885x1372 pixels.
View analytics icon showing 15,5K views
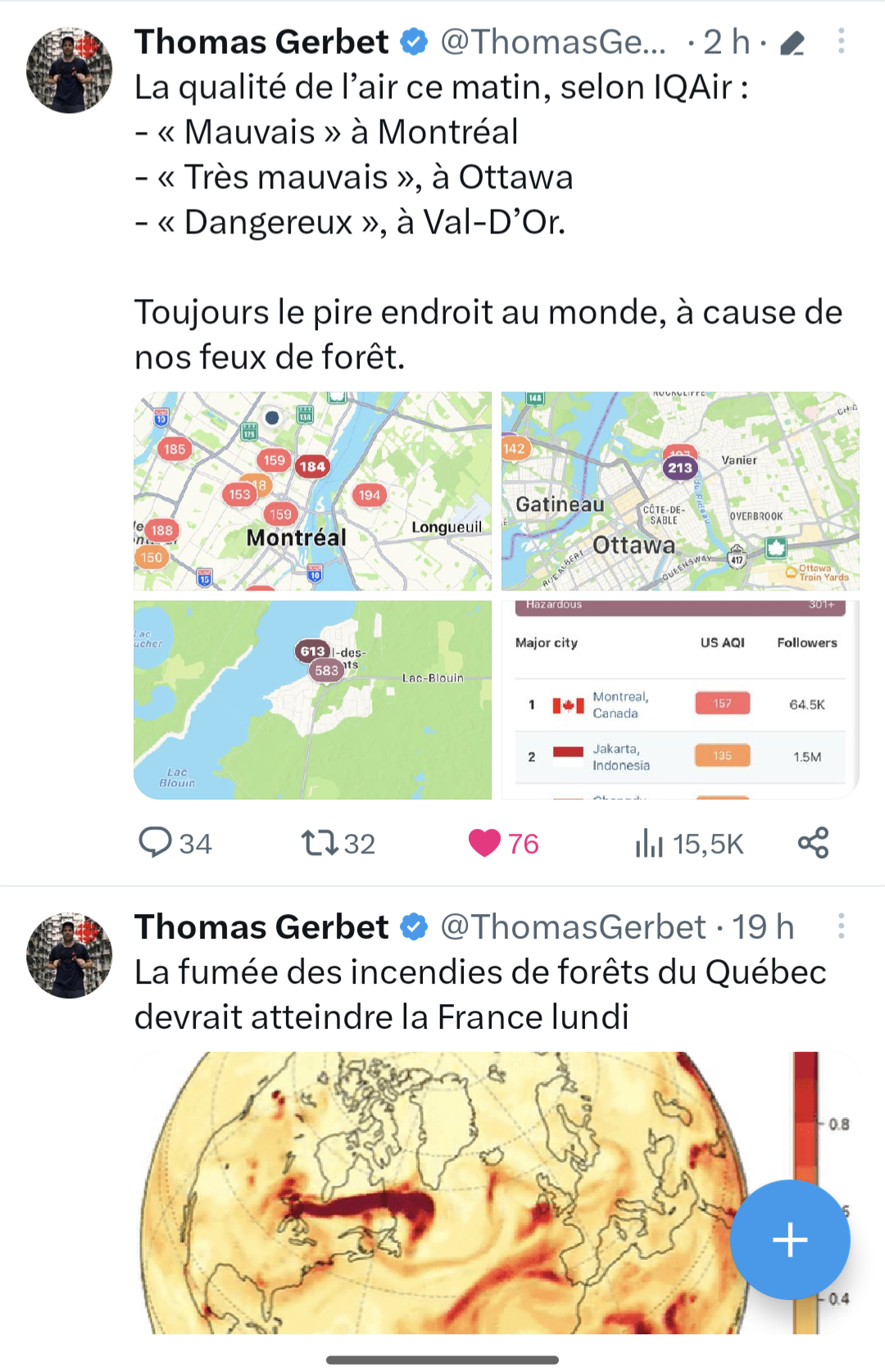coord(648,843)
